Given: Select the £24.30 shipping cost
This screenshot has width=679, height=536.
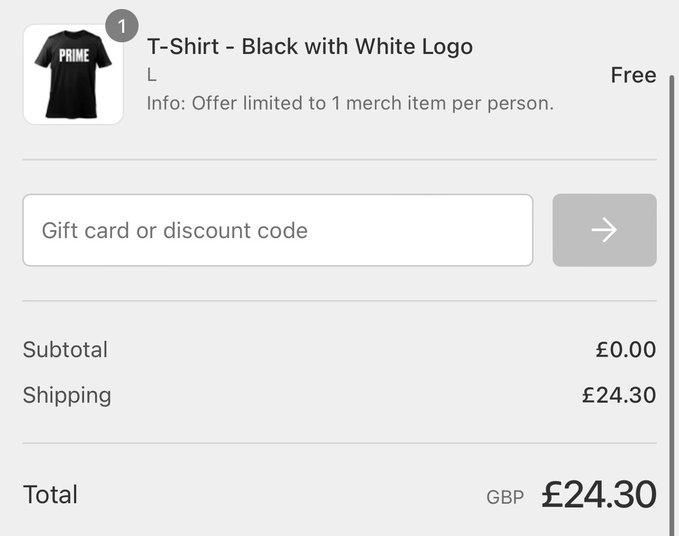Looking at the screenshot, I should pos(619,395).
